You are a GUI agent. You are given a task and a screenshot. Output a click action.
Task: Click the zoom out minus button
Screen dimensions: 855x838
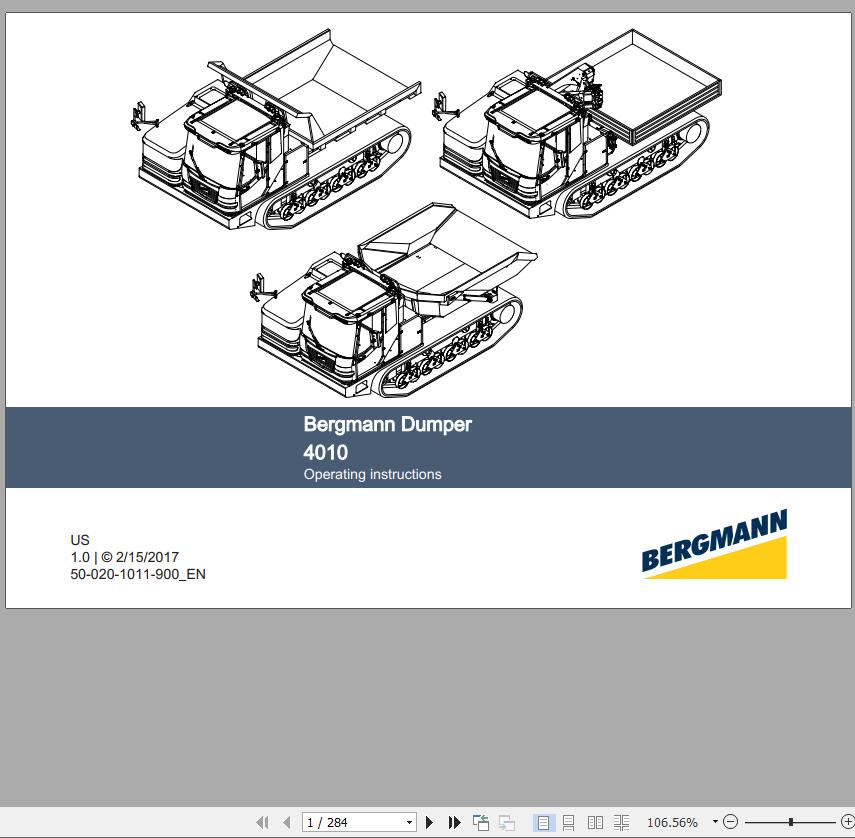[x=730, y=822]
